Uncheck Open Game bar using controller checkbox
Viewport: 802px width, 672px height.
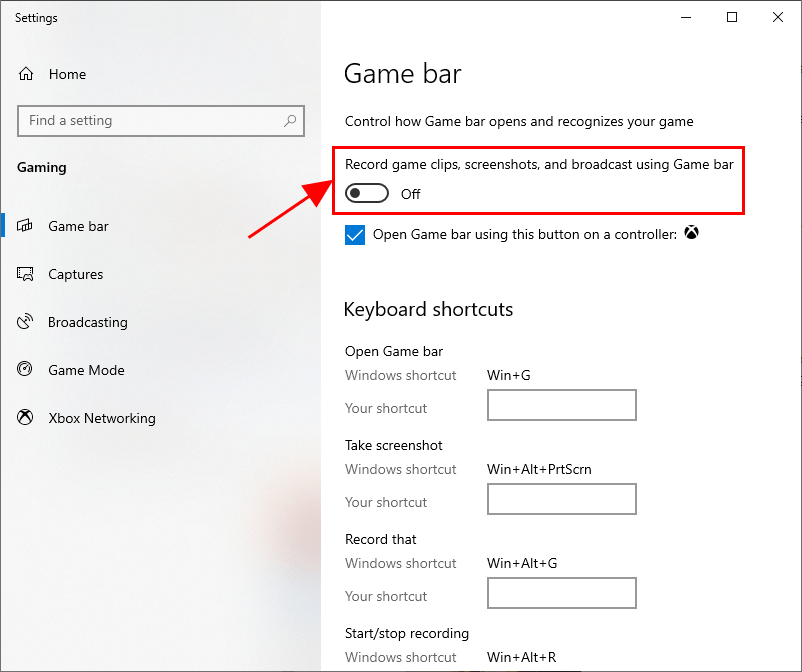coord(355,235)
